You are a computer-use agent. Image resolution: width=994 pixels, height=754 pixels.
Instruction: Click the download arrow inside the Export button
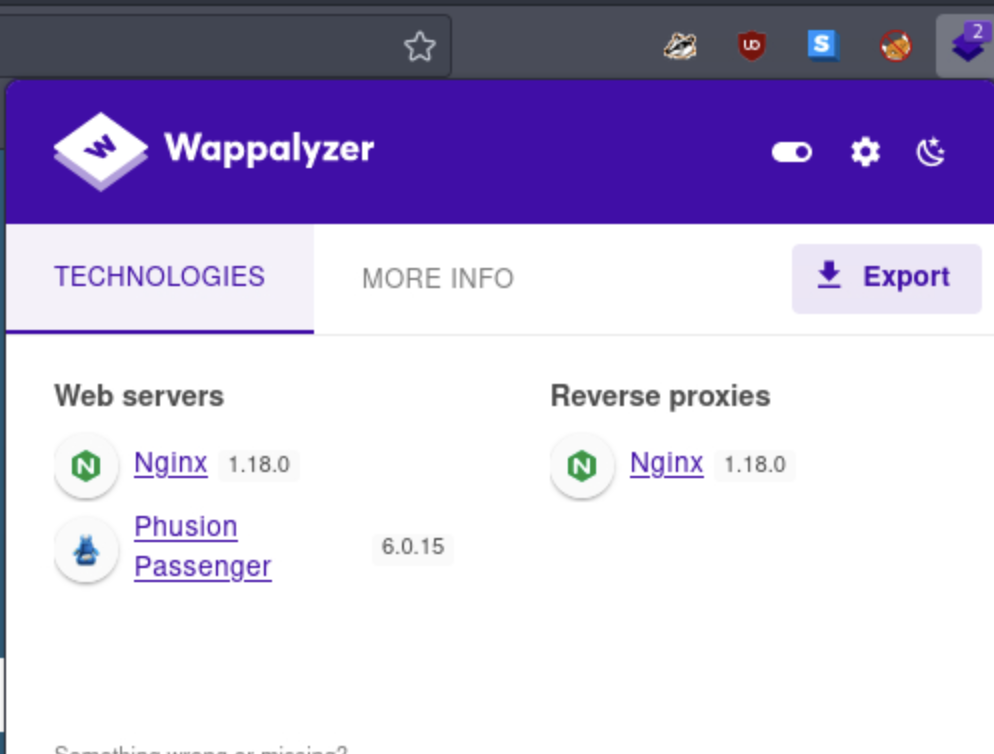point(828,277)
